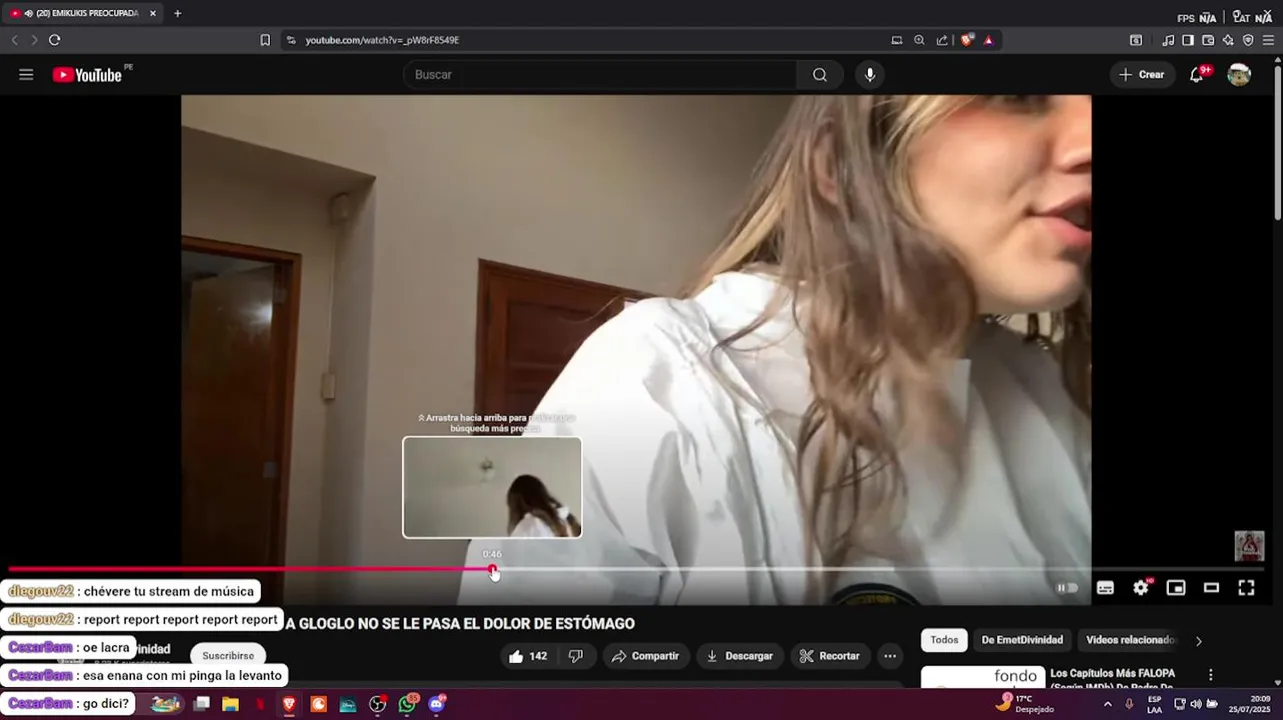Open the browser music playlist icon

tap(1168, 40)
